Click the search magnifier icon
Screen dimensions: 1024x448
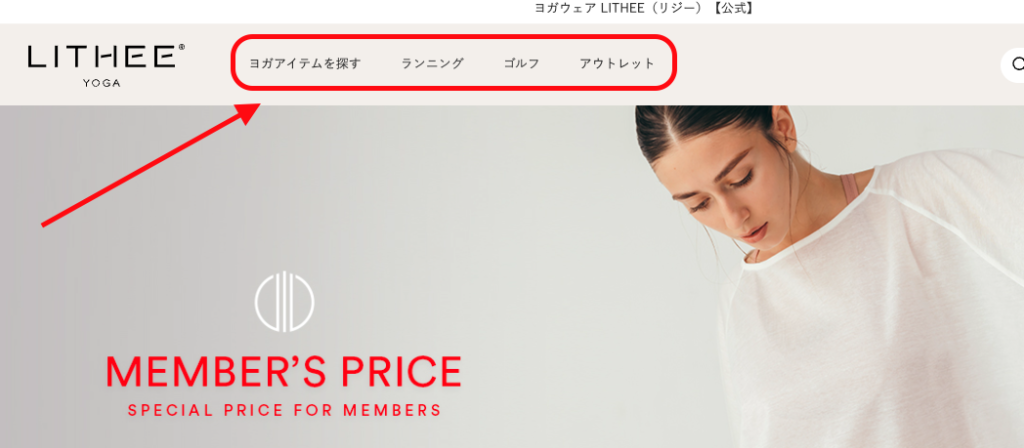click(x=1017, y=64)
